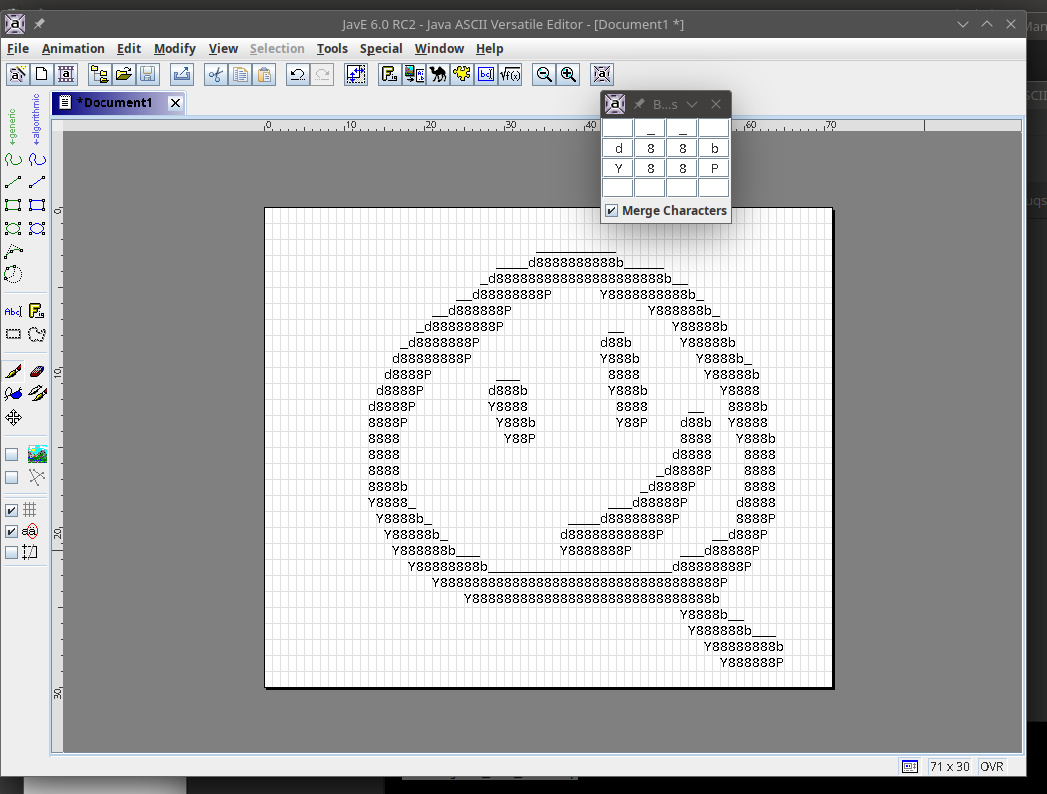Save document with floppy disk icon

point(148,74)
